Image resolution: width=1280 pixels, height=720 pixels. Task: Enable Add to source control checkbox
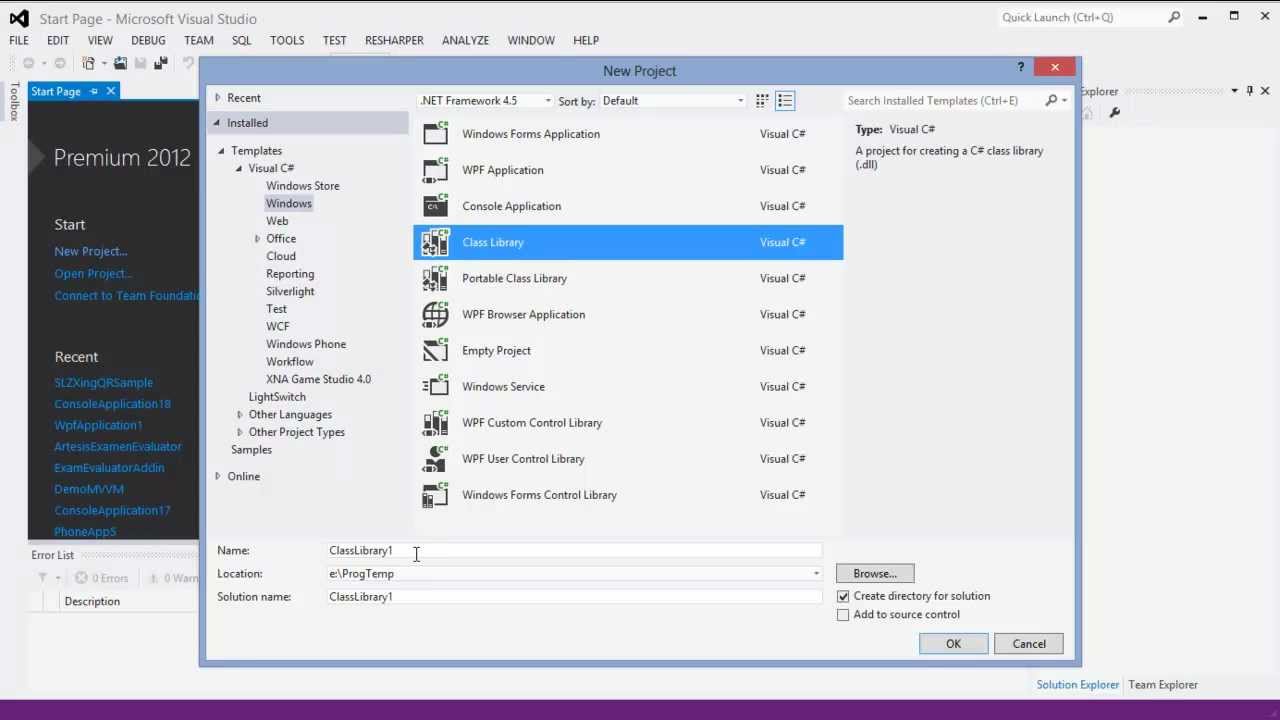pos(843,615)
